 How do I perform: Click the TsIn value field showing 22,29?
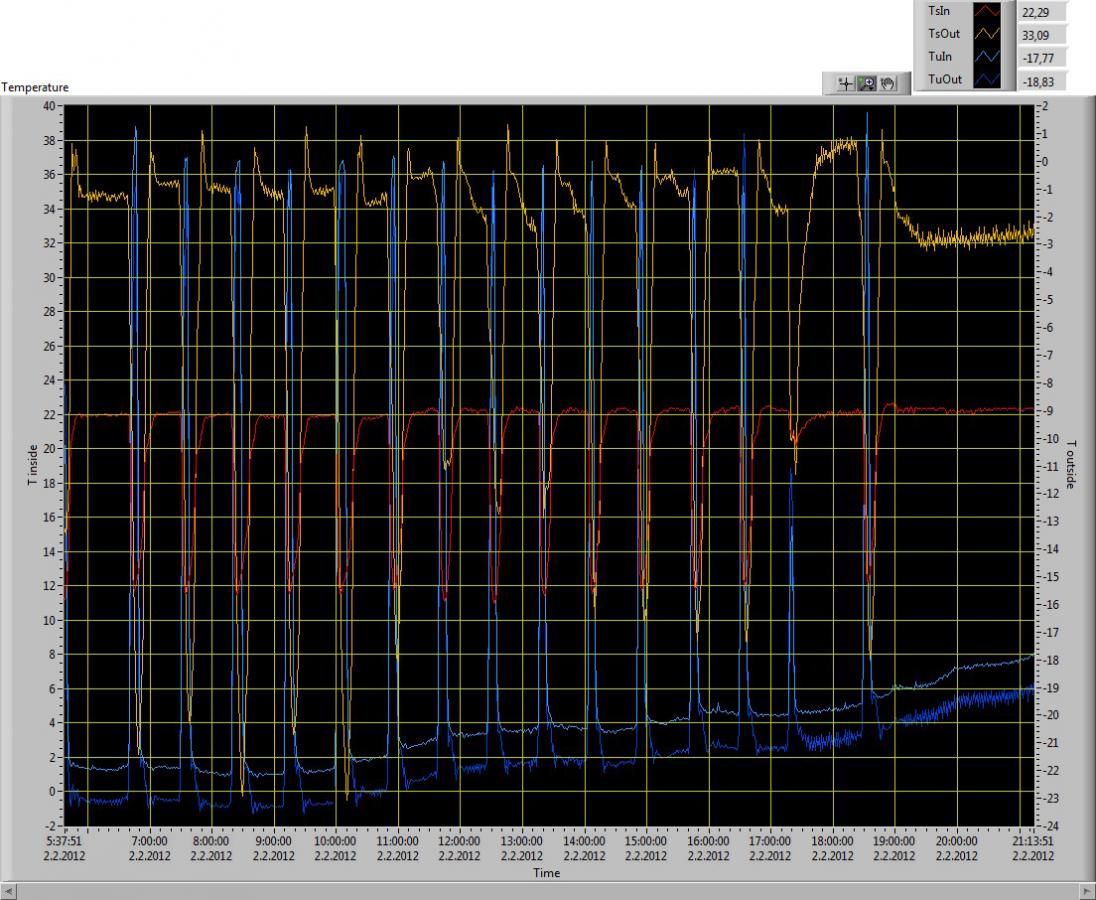tap(1042, 12)
